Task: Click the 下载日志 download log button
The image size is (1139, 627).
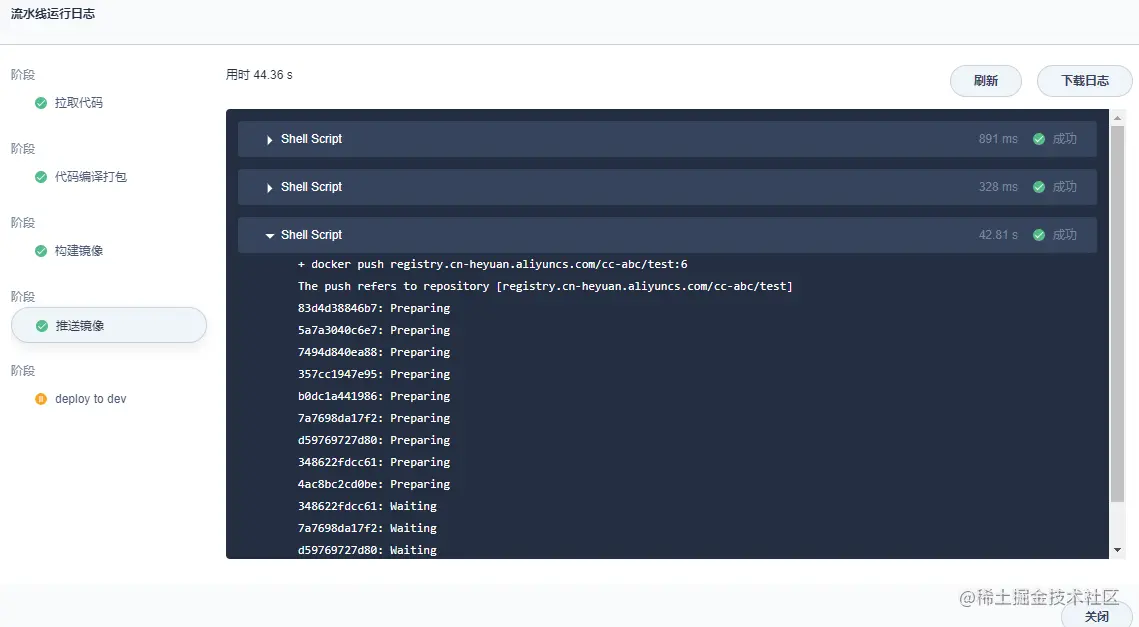Action: coord(1085,81)
